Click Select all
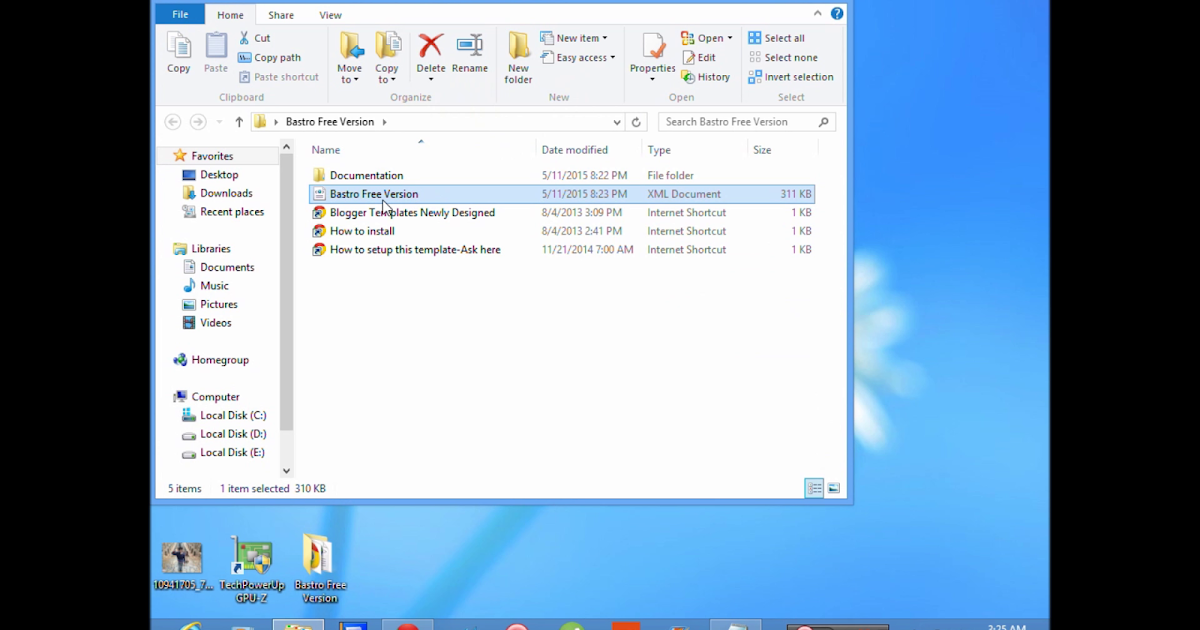The height and width of the screenshot is (630, 1200). coord(776,38)
